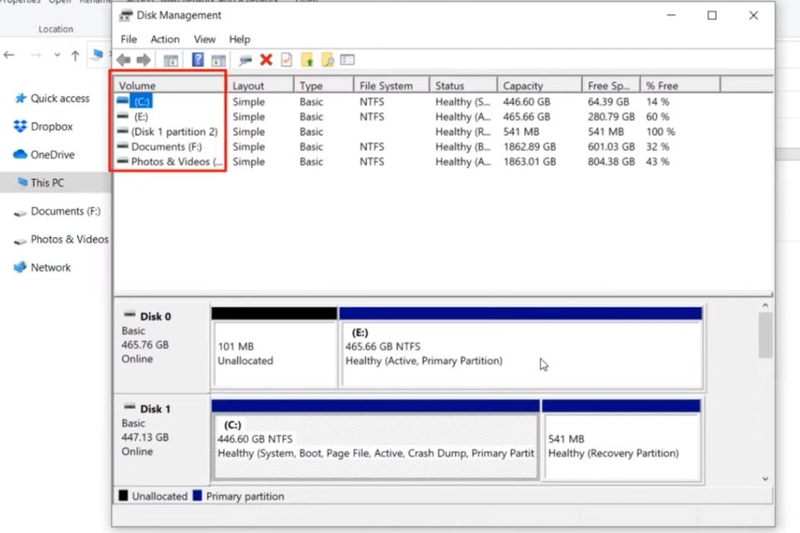The image size is (800, 533).
Task: Sort by the File System column header
Action: click(x=391, y=85)
